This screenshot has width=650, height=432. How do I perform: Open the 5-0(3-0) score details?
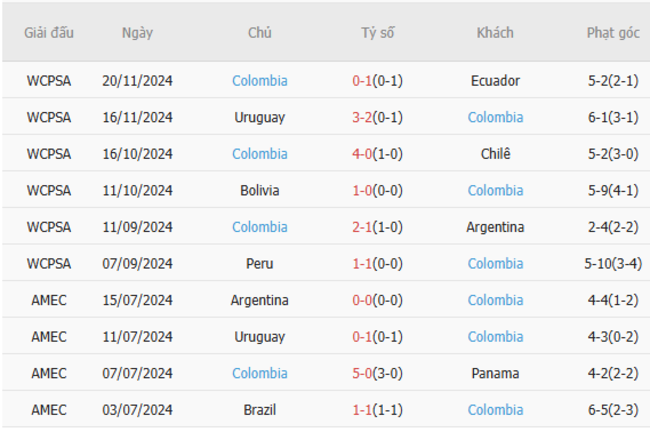click(377, 373)
